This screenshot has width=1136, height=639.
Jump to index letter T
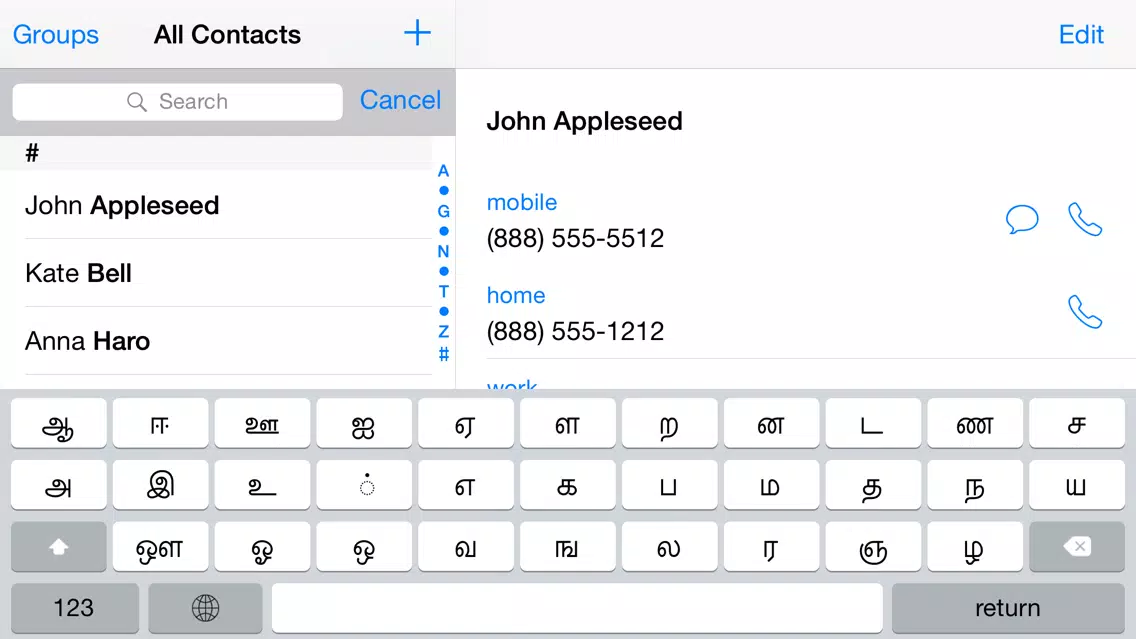pyautogui.click(x=443, y=291)
